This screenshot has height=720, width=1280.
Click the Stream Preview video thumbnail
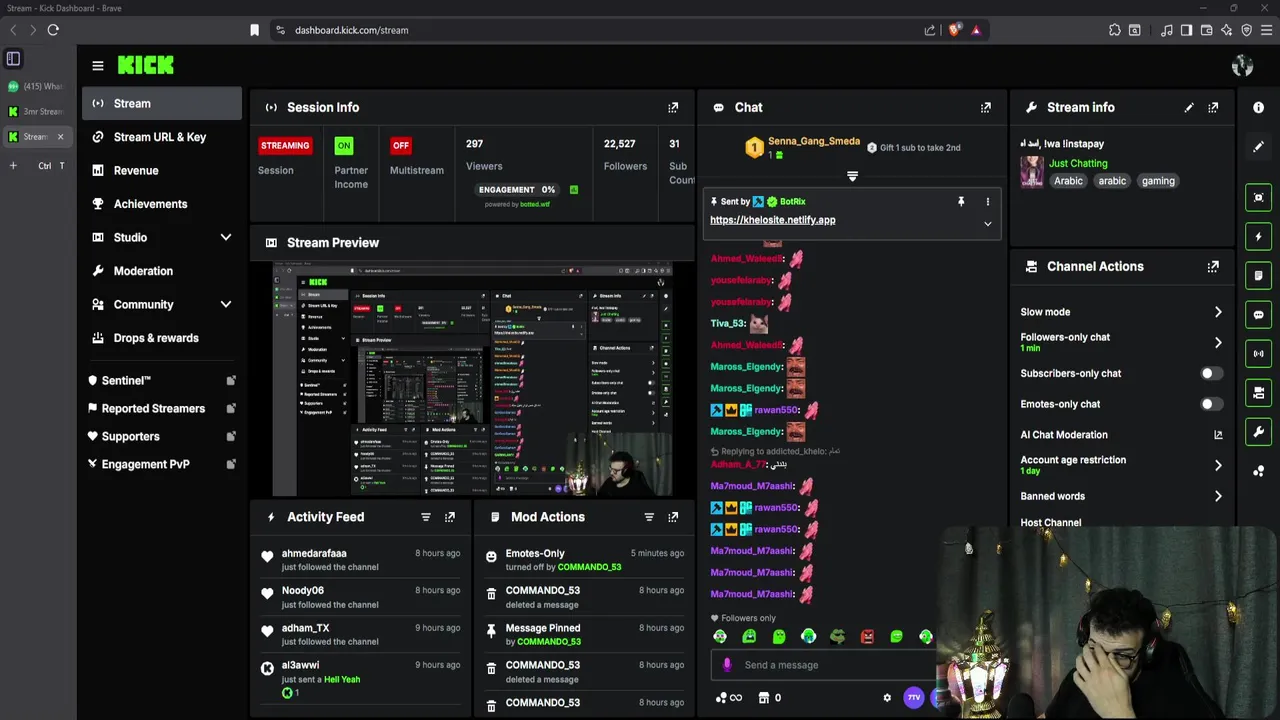[472, 379]
